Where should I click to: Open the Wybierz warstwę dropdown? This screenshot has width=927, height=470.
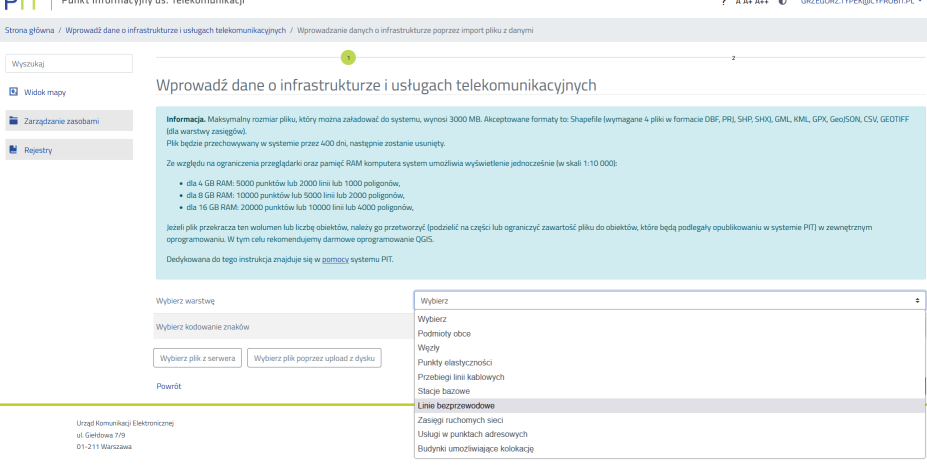point(670,300)
